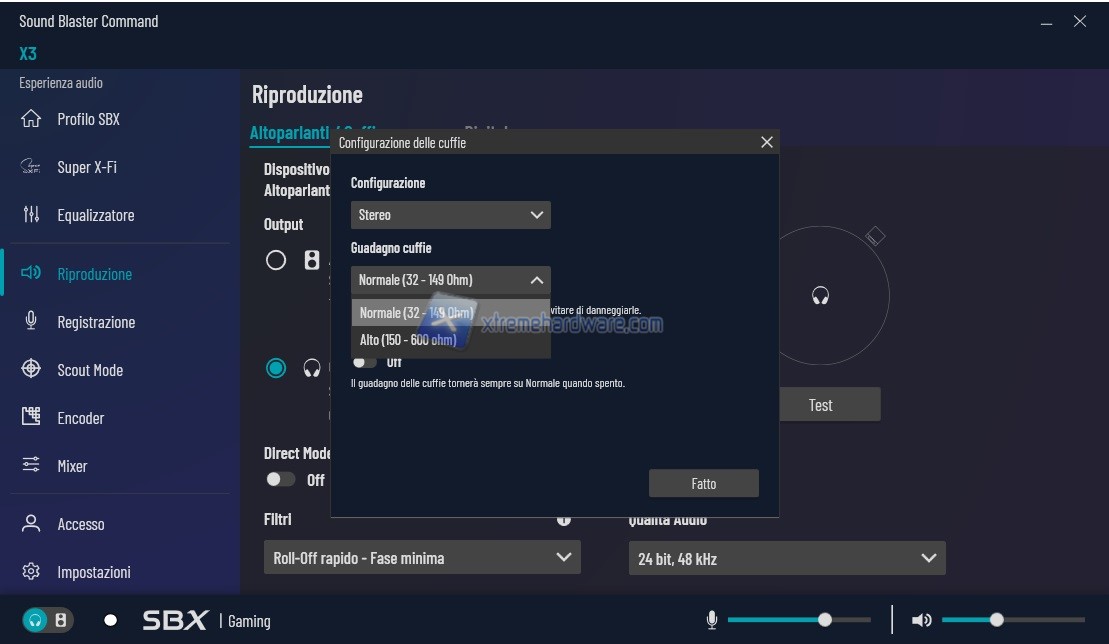This screenshot has width=1109, height=644.
Task: Click the Test button
Action: point(820,405)
